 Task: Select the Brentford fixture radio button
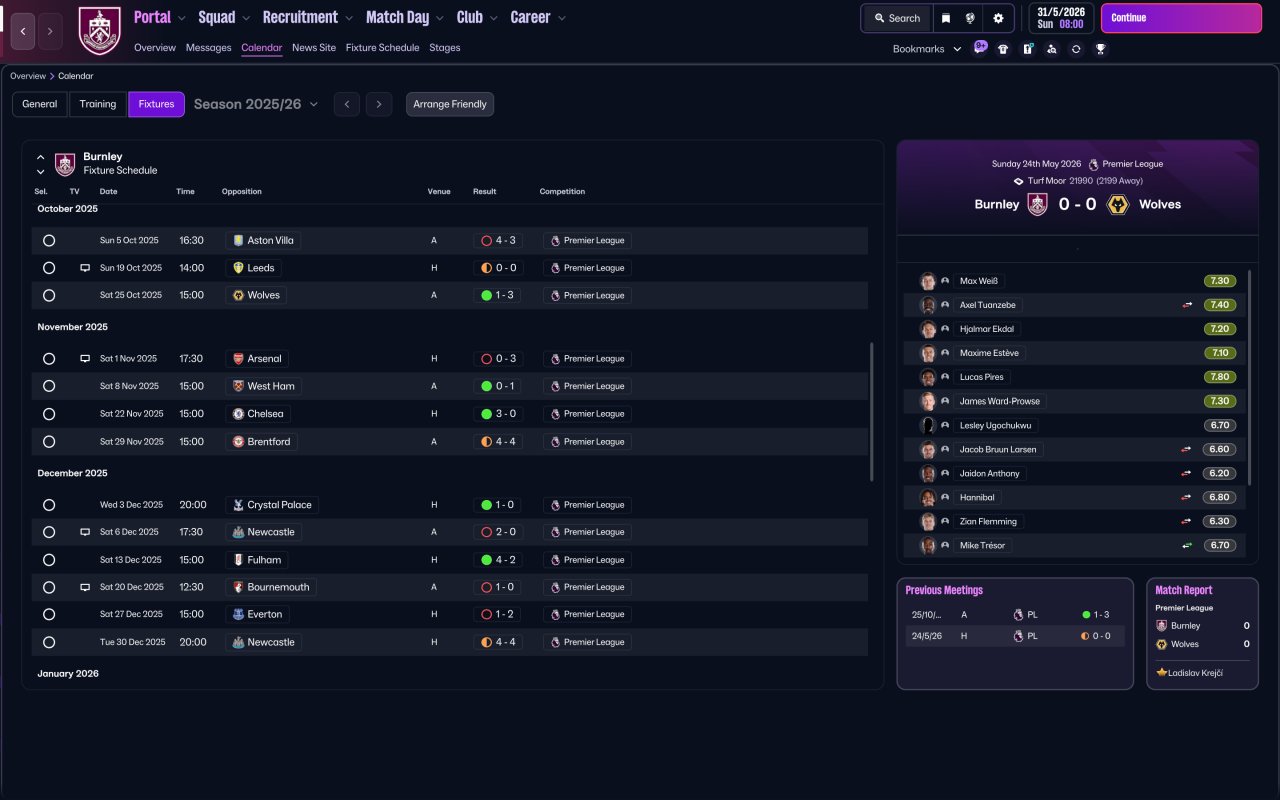click(49, 442)
